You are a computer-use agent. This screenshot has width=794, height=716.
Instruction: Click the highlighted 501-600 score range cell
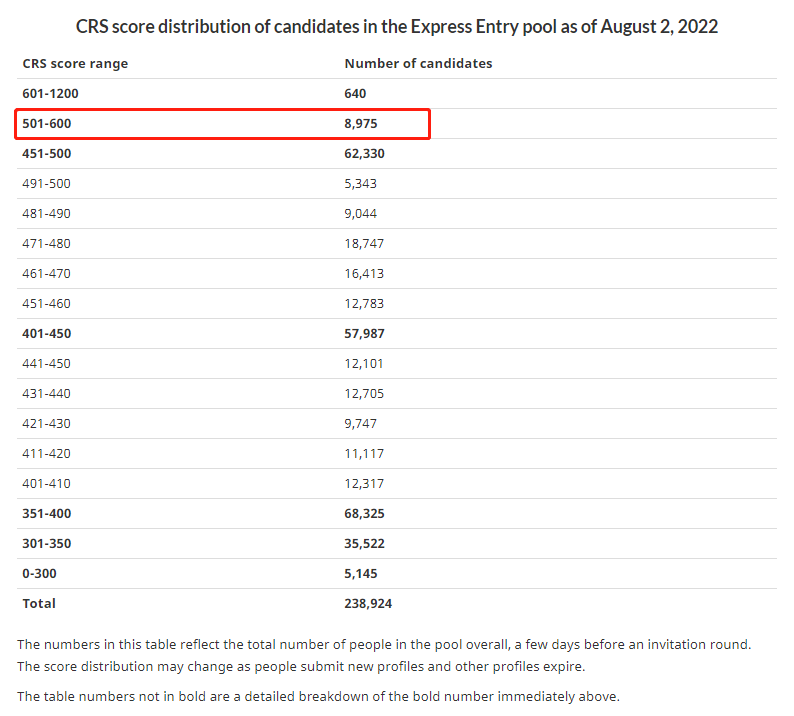pyautogui.click(x=47, y=124)
